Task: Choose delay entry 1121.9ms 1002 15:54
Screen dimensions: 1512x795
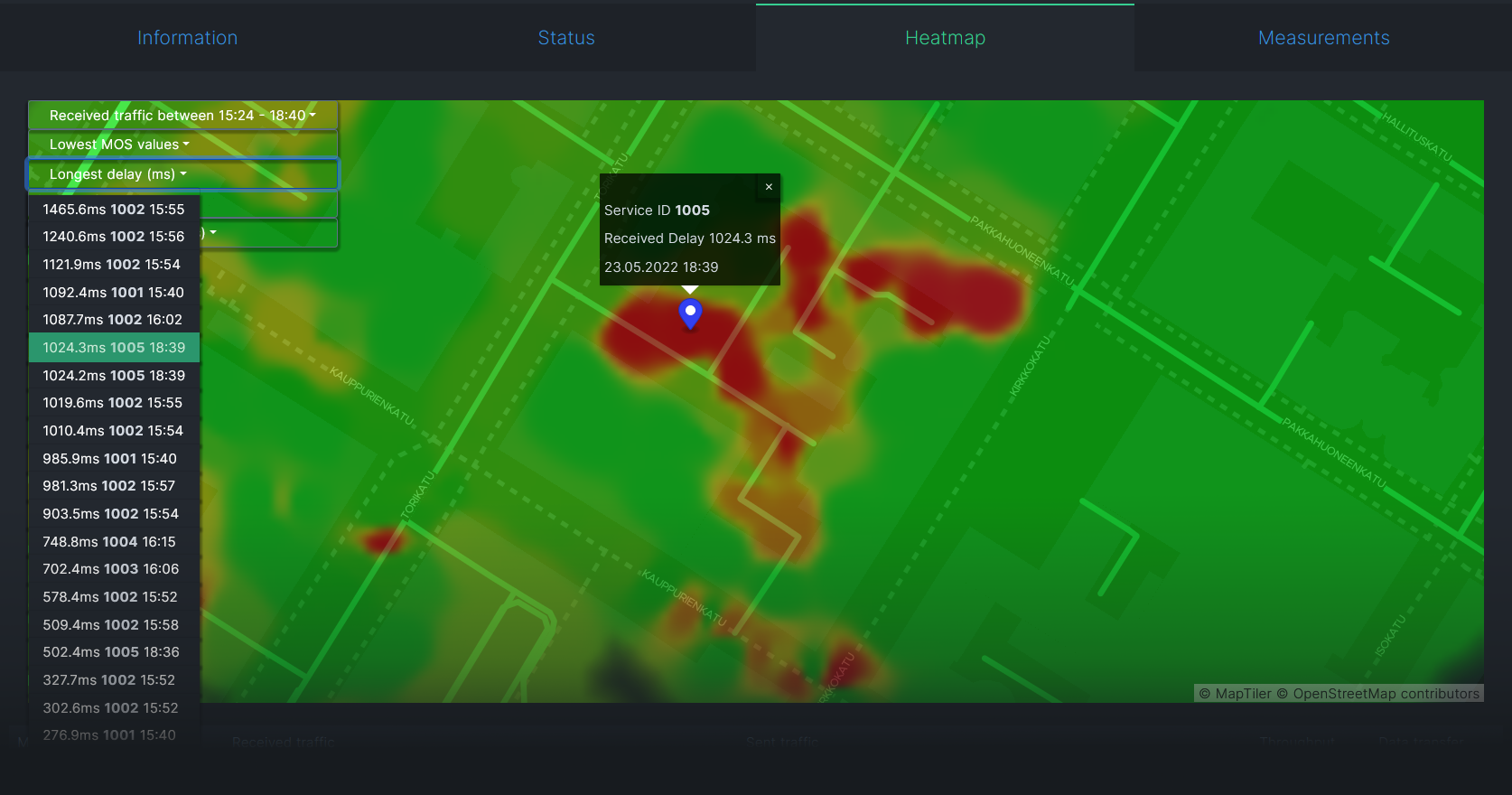Action: pyautogui.click(x=114, y=265)
